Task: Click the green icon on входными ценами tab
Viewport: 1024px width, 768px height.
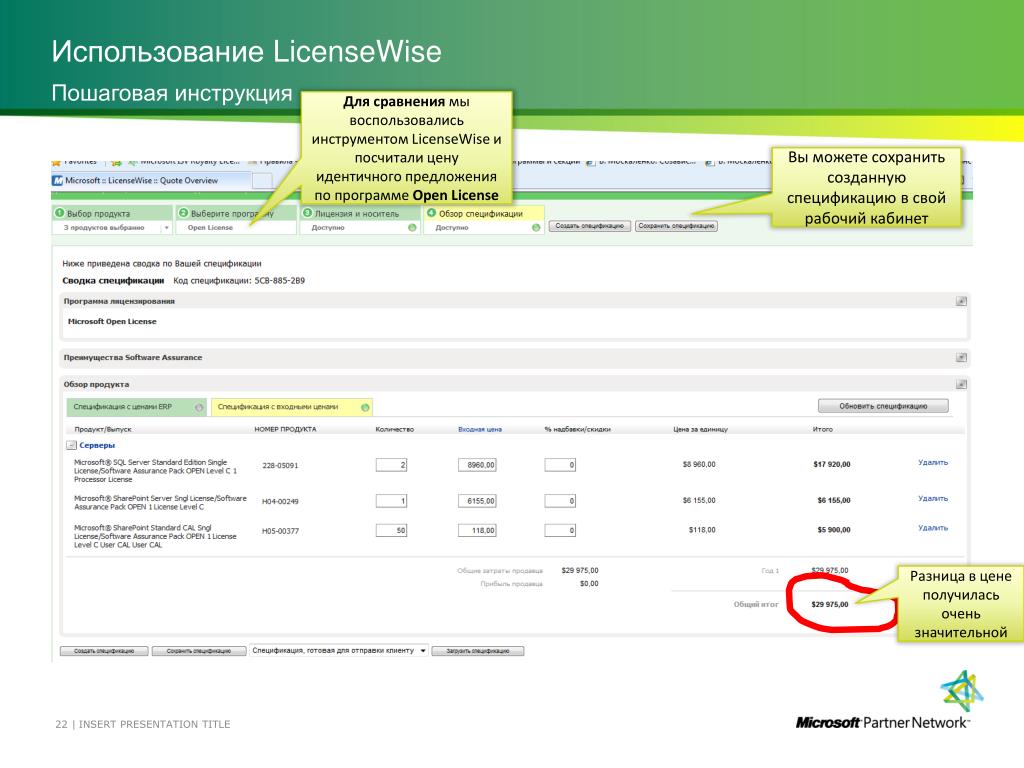Action: tap(365, 407)
